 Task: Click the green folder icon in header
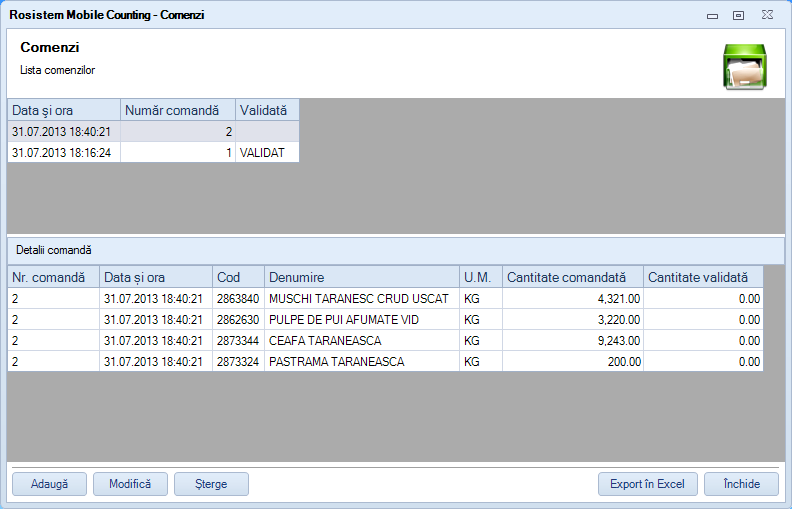744,67
